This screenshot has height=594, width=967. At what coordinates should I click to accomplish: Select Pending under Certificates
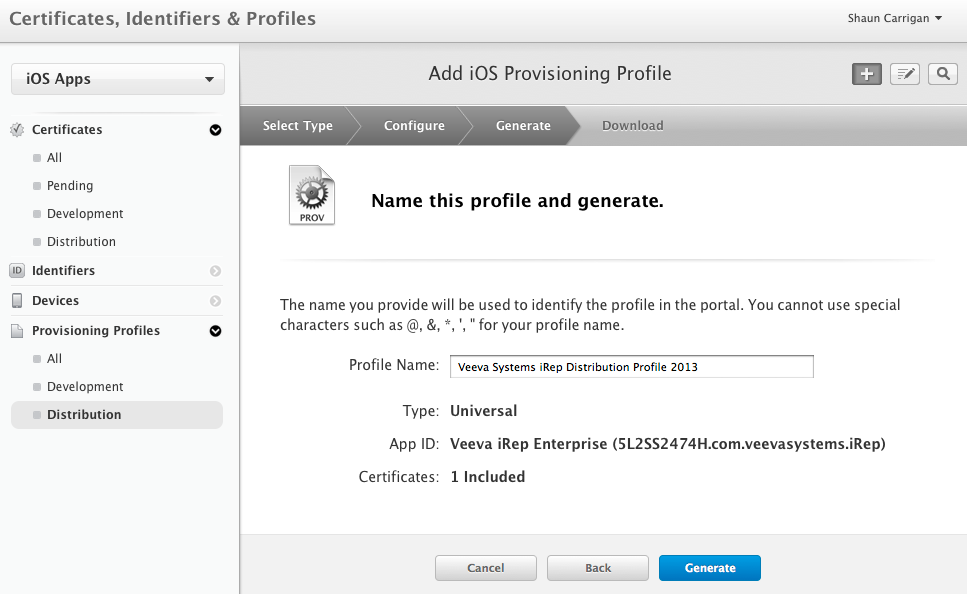(x=70, y=186)
